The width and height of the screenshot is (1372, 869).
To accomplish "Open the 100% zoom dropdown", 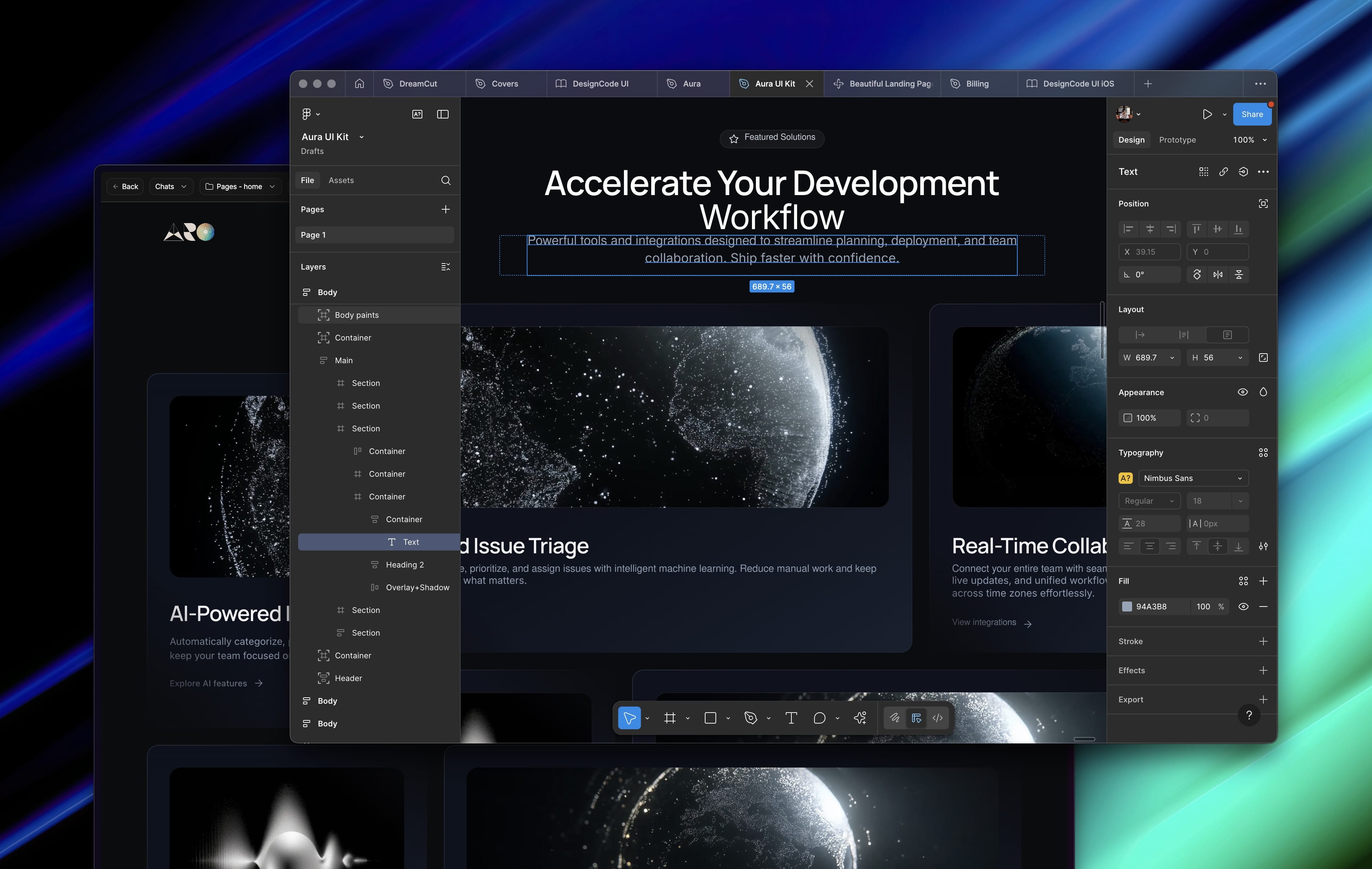I will pos(1250,139).
